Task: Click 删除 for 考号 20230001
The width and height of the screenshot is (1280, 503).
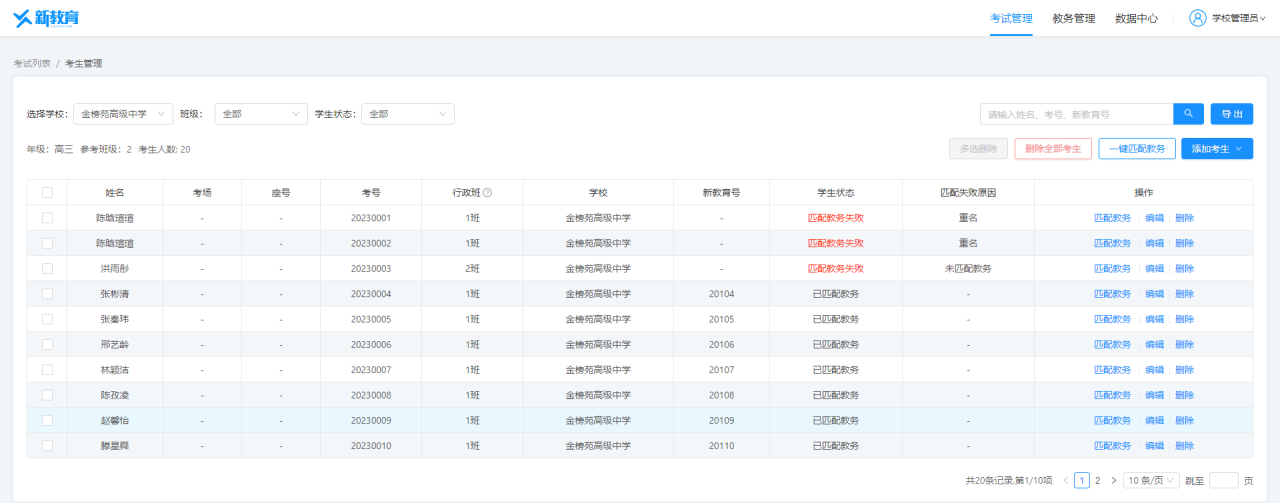Action: [1185, 217]
